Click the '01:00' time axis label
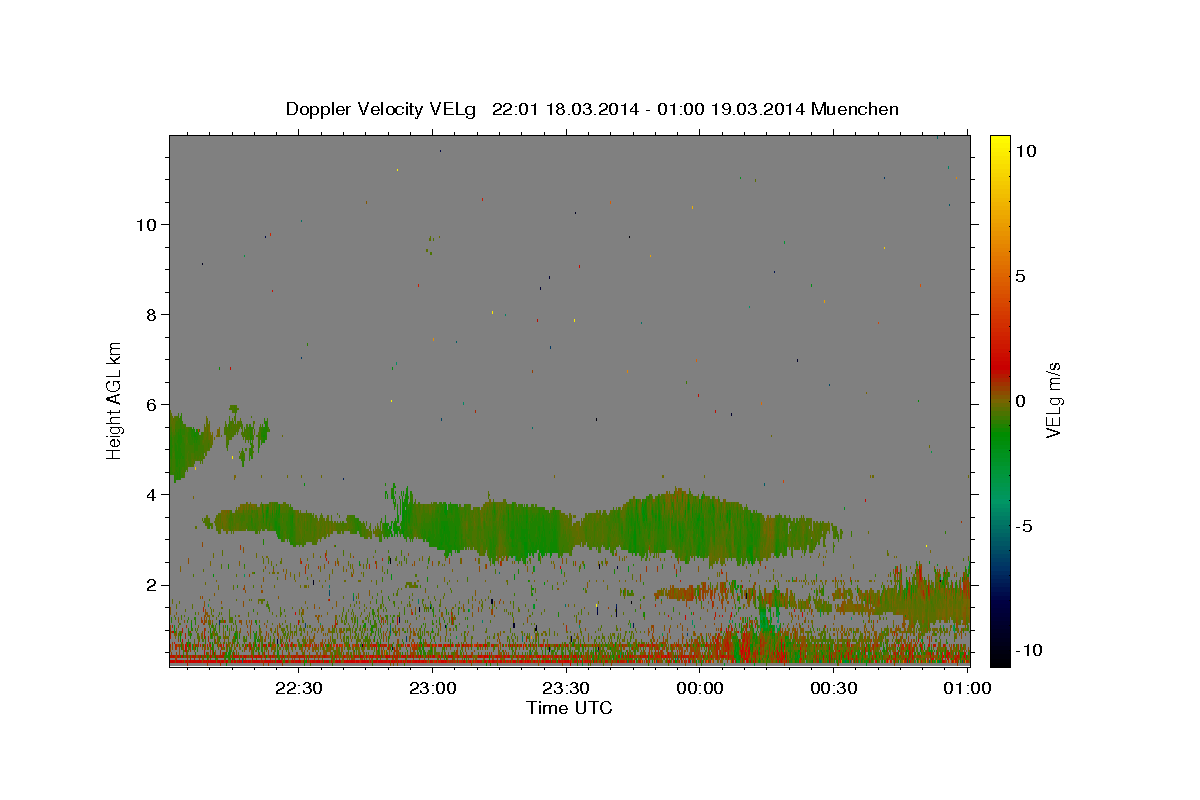This screenshot has width=1200, height=800. pyautogui.click(x=967, y=688)
